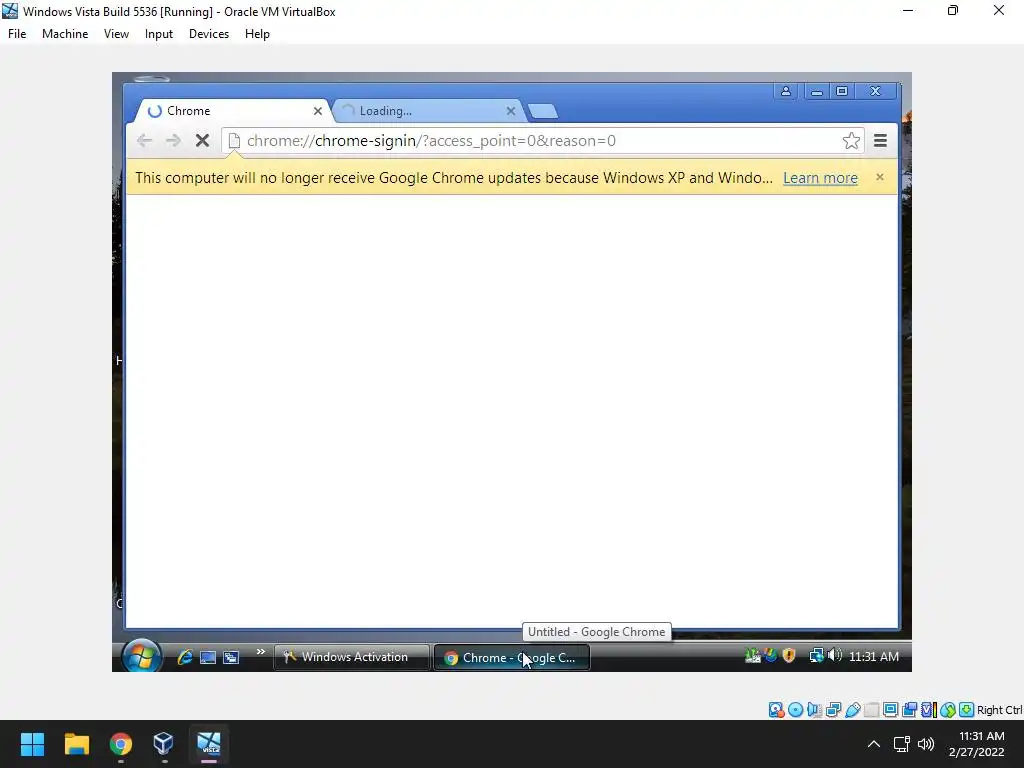Open Chrome from host taskbar
Viewport: 1024px width, 768px height.
point(121,744)
